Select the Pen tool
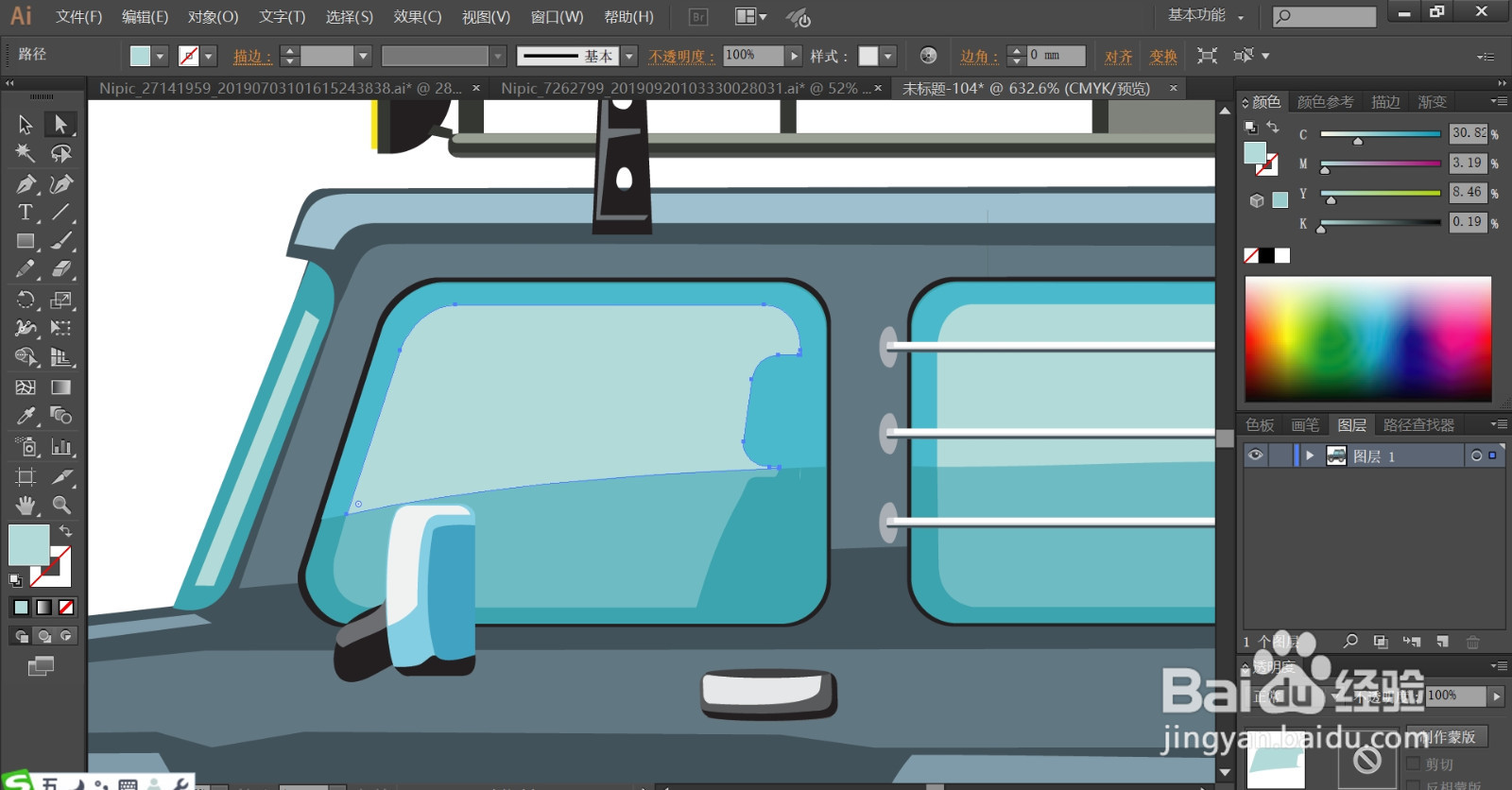1512x790 pixels. 26,183
